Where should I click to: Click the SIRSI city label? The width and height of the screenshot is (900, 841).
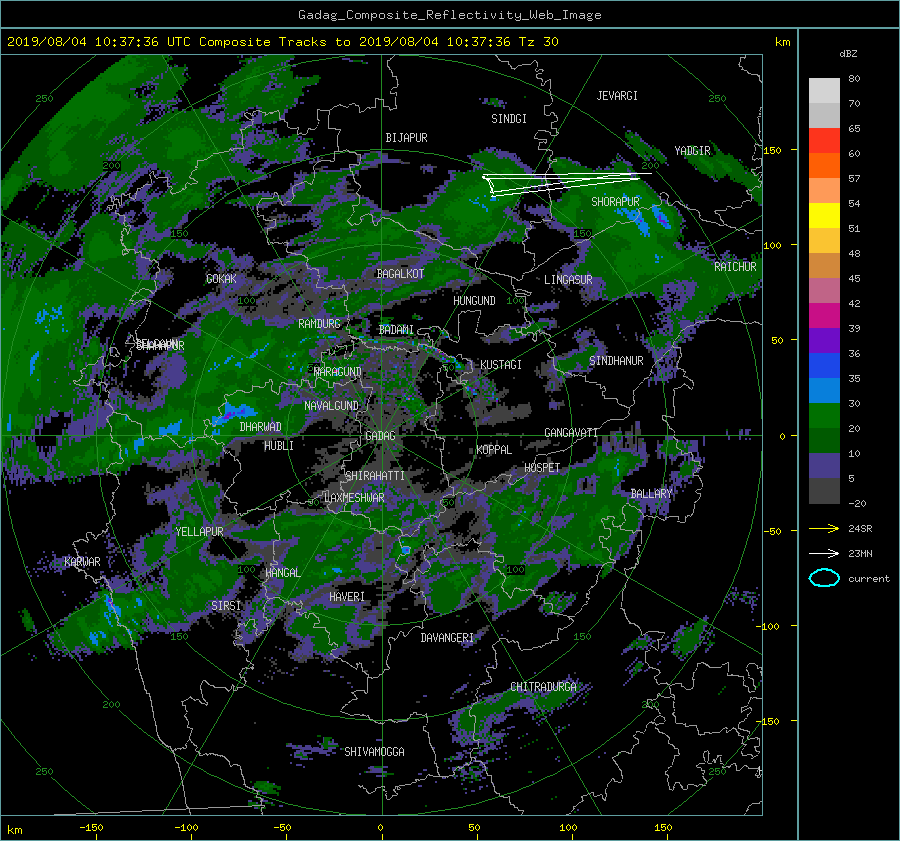pyautogui.click(x=226, y=606)
